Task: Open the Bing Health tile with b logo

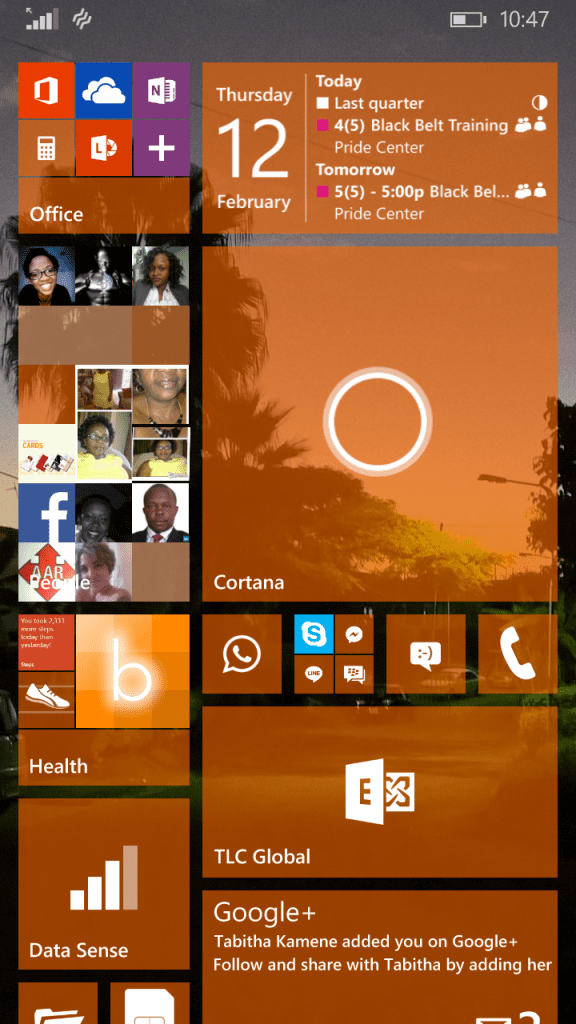Action: pos(133,671)
